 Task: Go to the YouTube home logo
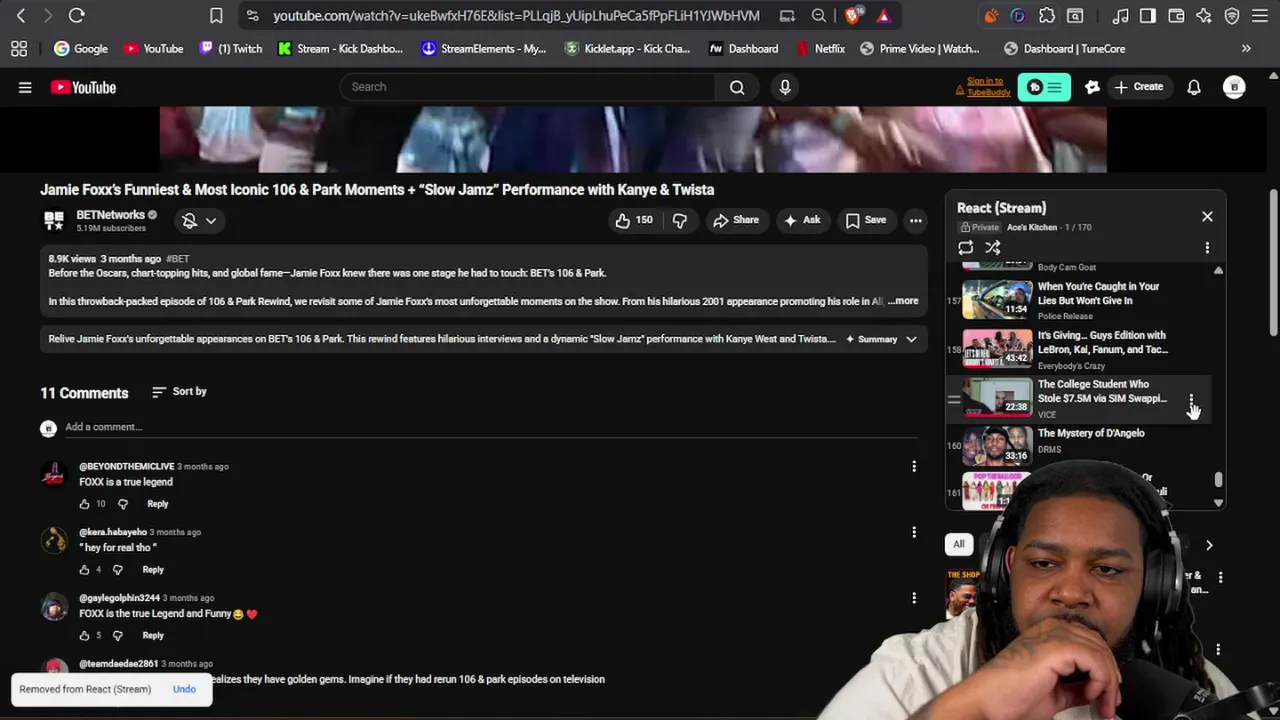pos(83,87)
